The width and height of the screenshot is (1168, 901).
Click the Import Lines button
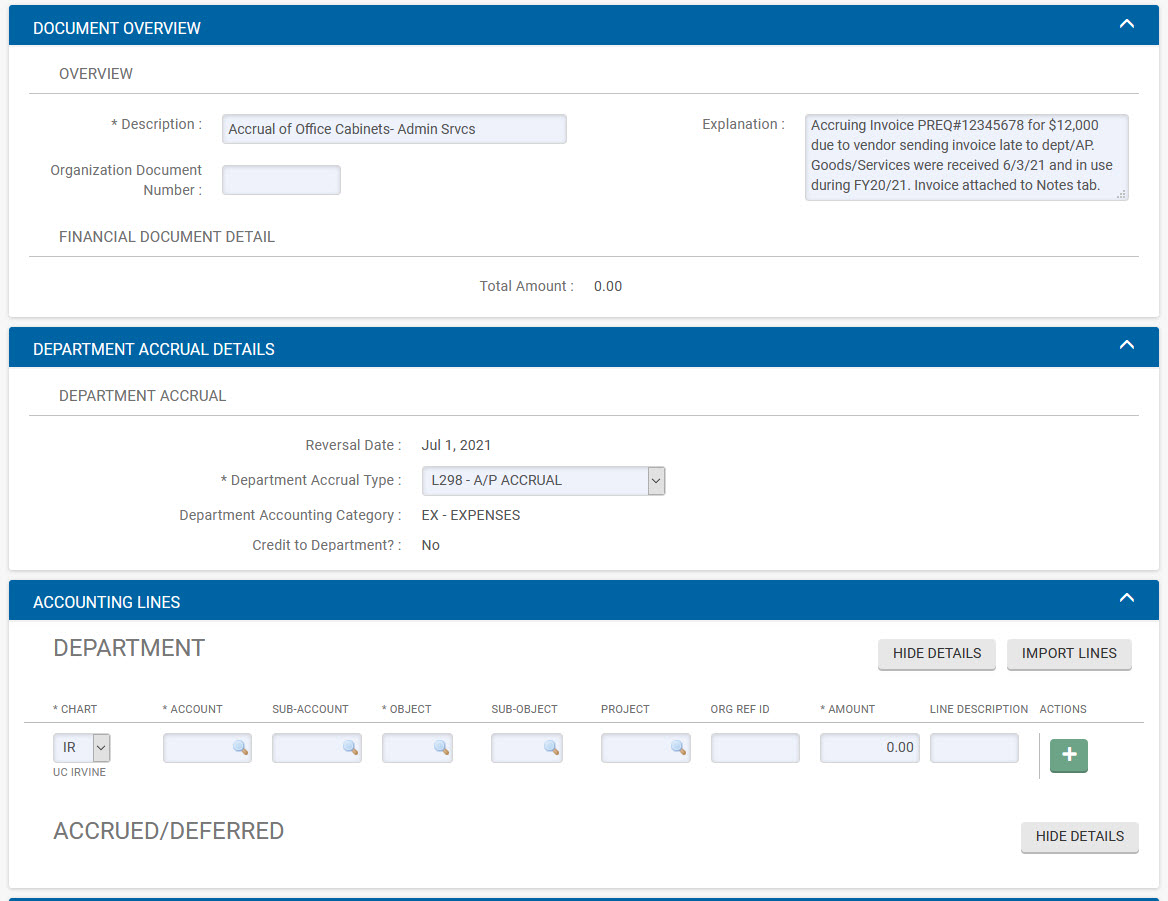pos(1069,654)
